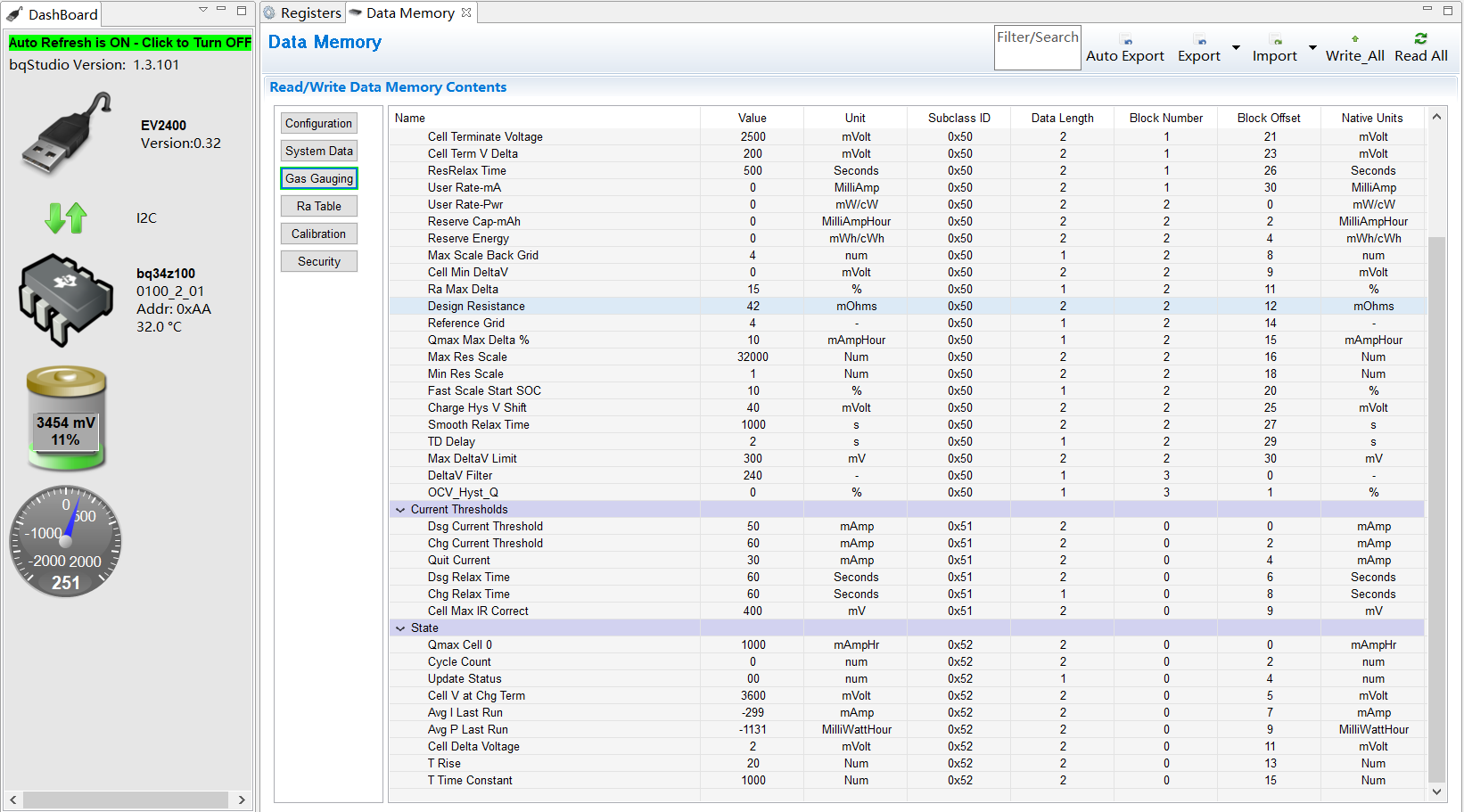Click the Native Units column header

1372,118
